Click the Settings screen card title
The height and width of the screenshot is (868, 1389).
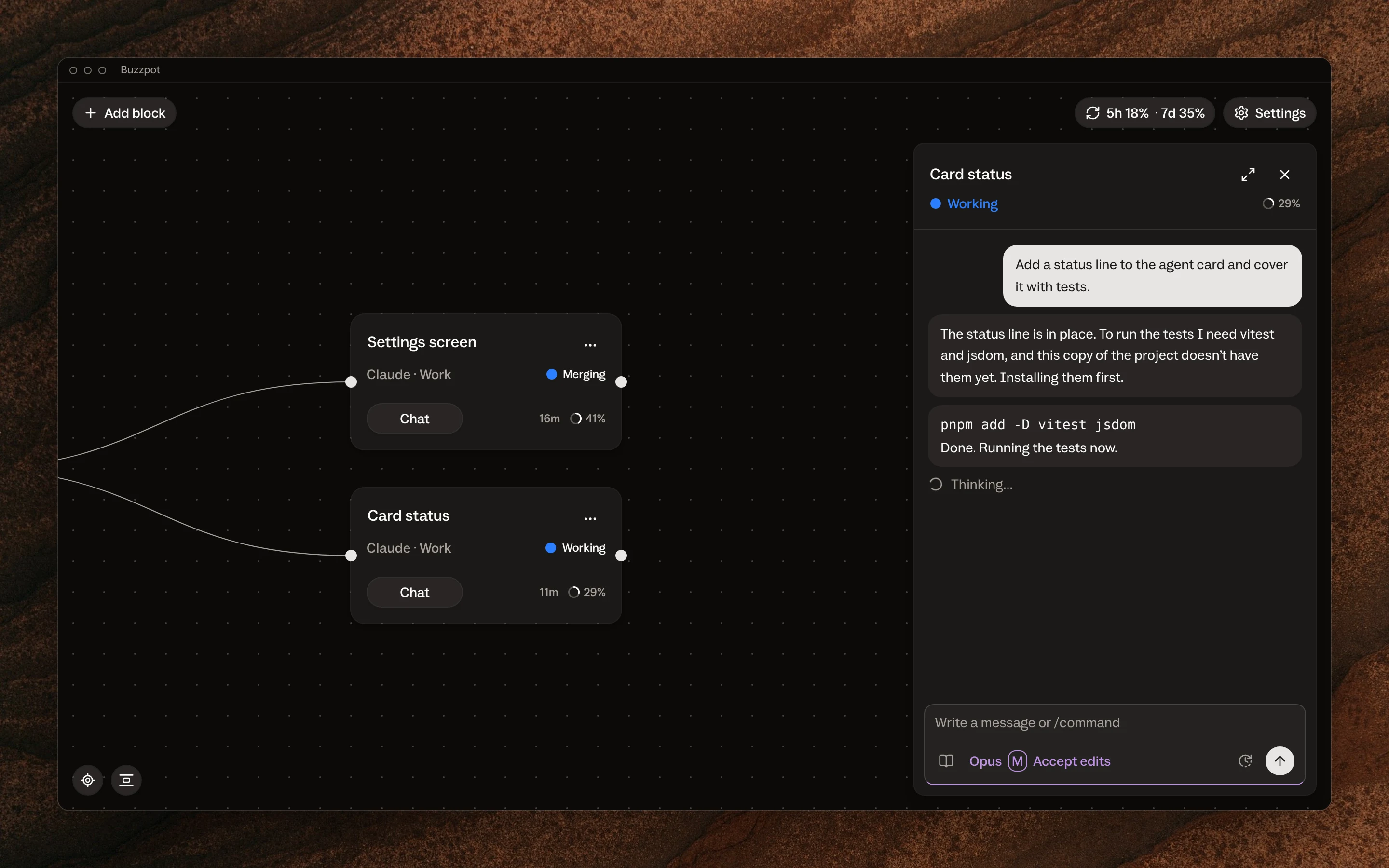point(422,342)
